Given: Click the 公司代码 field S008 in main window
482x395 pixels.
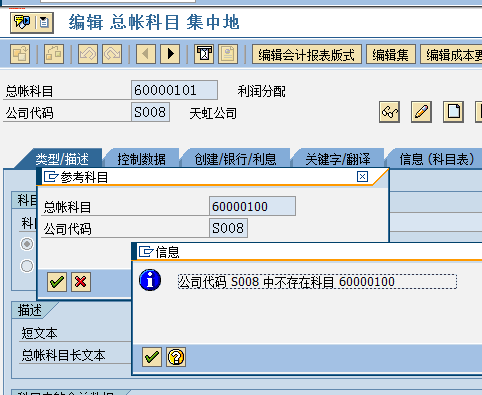Looking at the screenshot, I should coord(150,112).
